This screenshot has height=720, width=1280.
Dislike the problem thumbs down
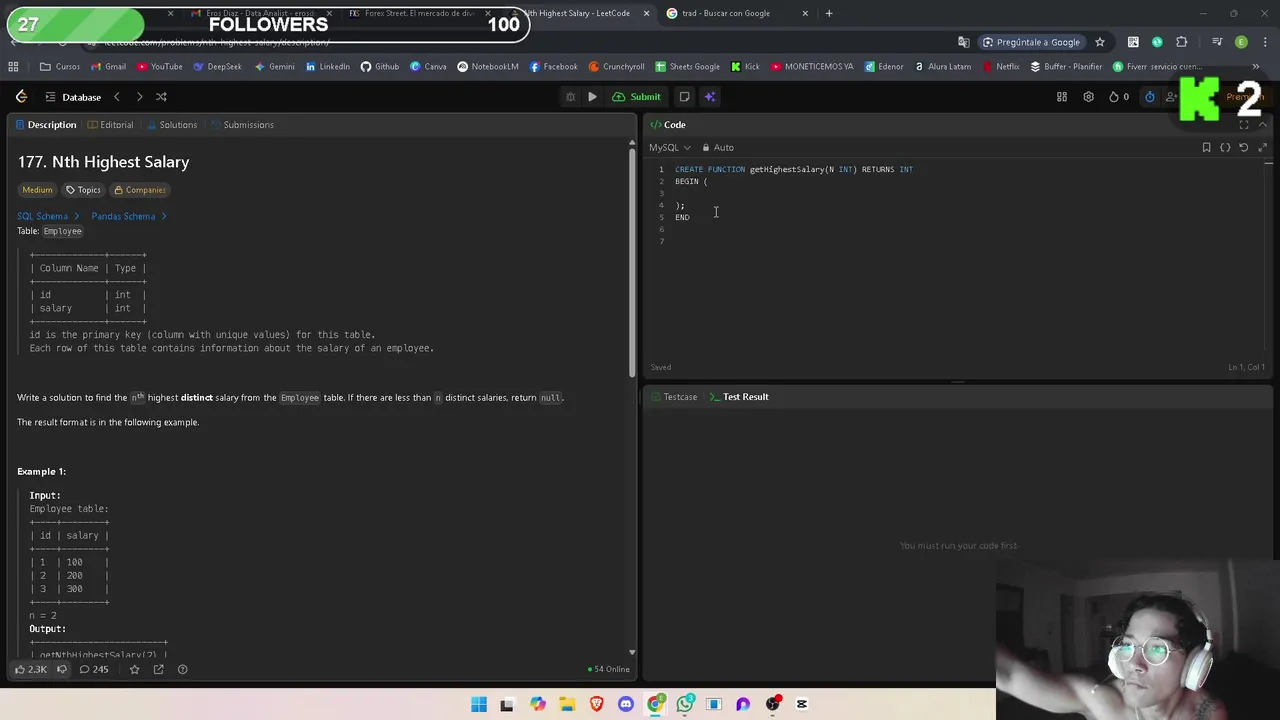pos(62,669)
